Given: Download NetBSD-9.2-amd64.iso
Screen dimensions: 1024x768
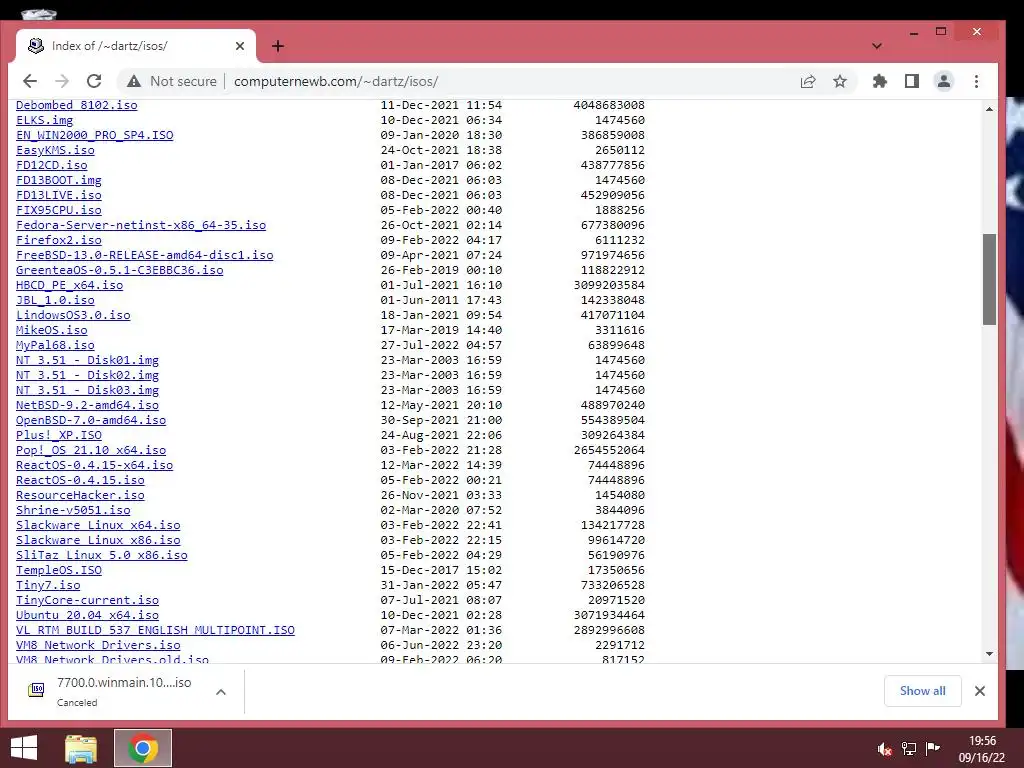Looking at the screenshot, I should (x=88, y=406).
